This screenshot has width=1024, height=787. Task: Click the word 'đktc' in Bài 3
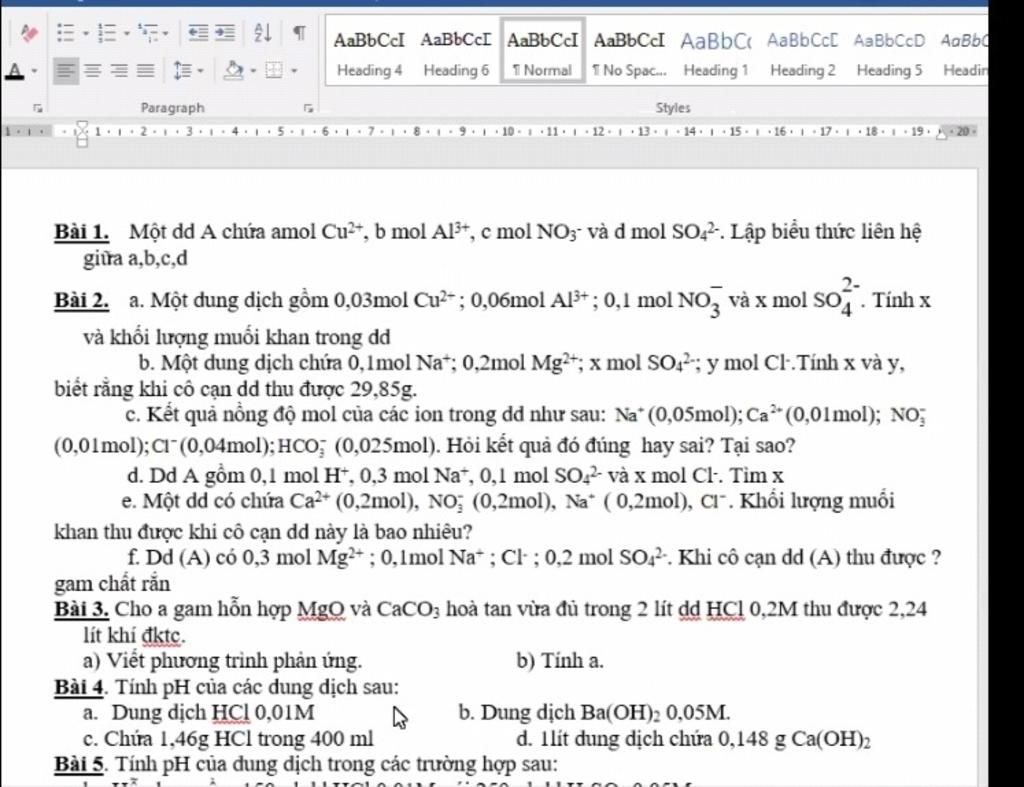pyautogui.click(x=163, y=635)
